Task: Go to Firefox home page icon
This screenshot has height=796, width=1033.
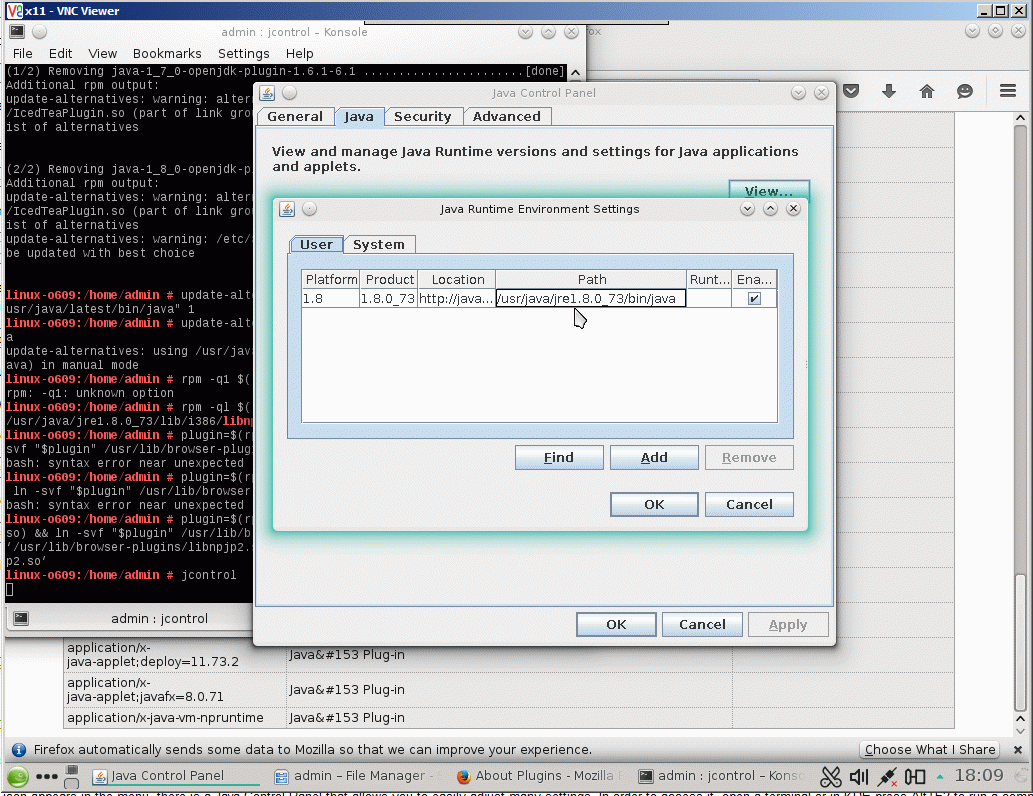Action: pos(927,91)
